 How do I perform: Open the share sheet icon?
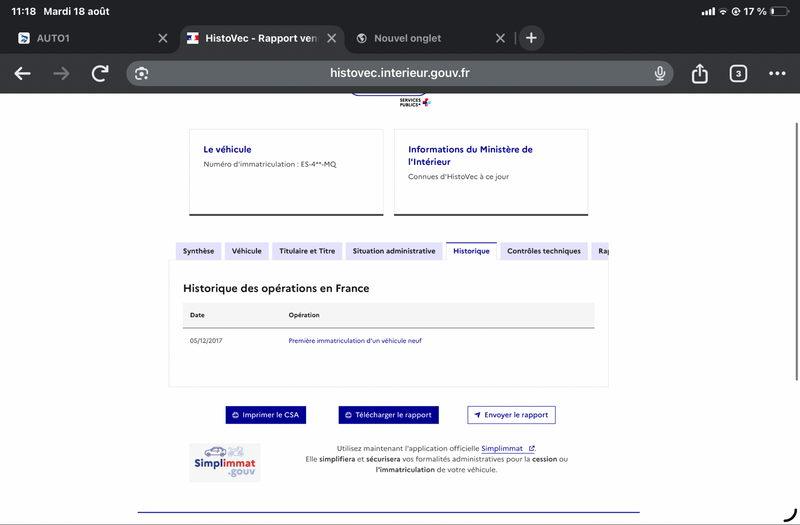pos(699,73)
